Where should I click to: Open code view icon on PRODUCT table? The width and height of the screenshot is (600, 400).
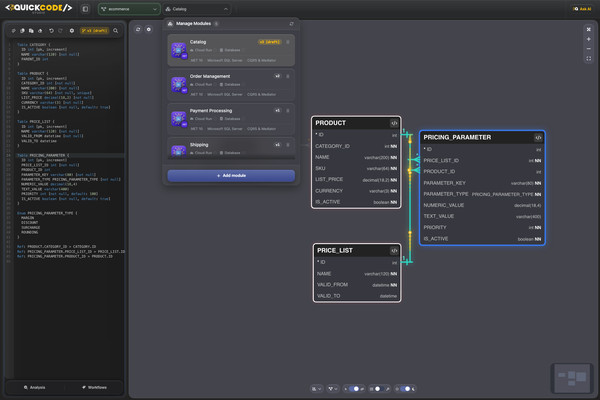394,123
